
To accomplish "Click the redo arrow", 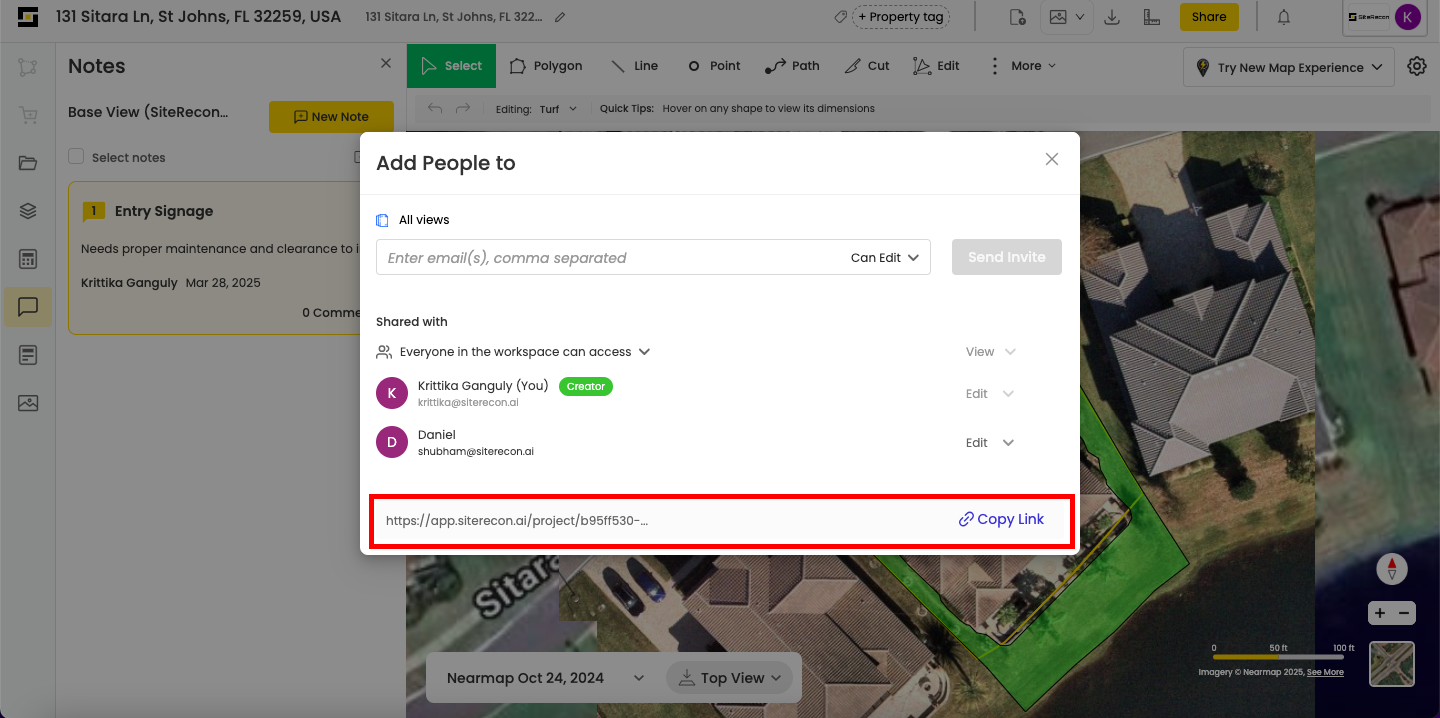I will [463, 108].
